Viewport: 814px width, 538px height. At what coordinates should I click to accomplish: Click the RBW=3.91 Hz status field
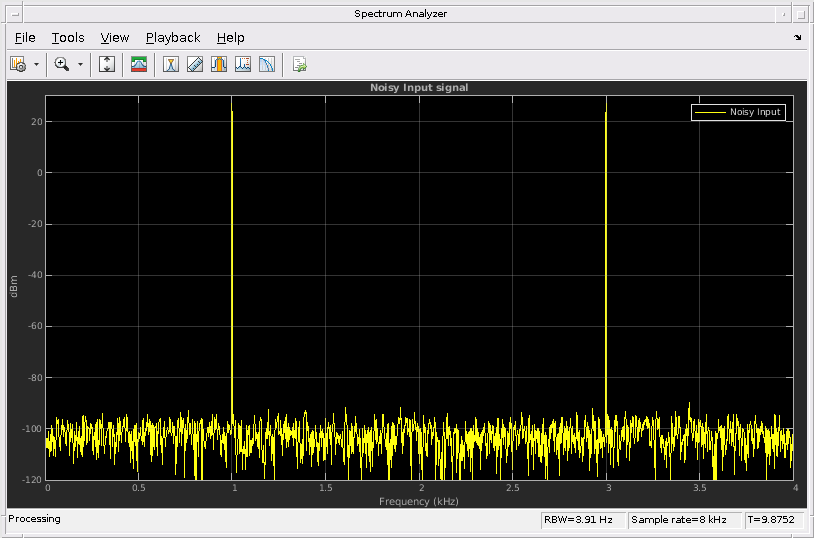click(x=583, y=520)
